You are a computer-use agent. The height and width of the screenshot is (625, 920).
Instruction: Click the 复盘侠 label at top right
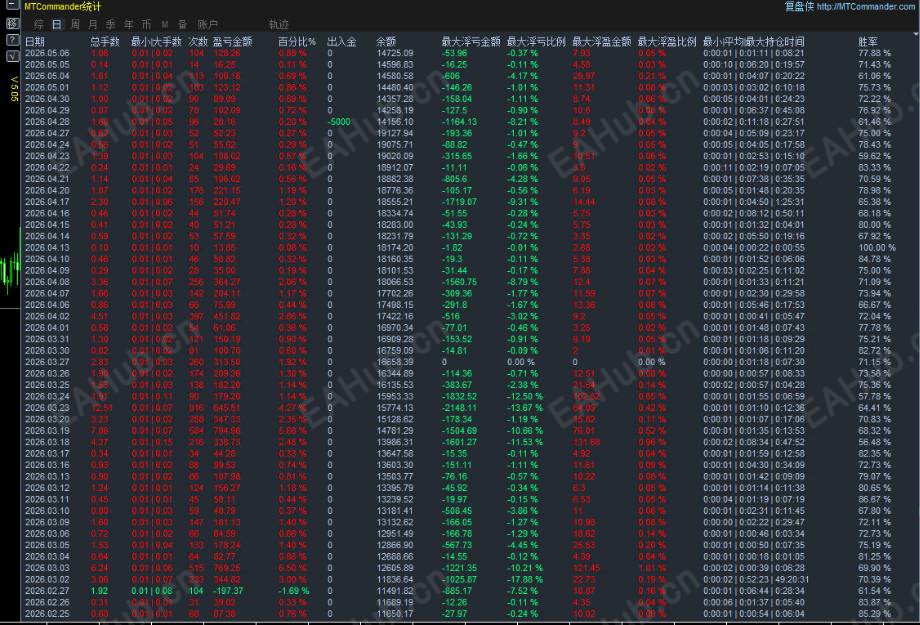pos(799,6)
